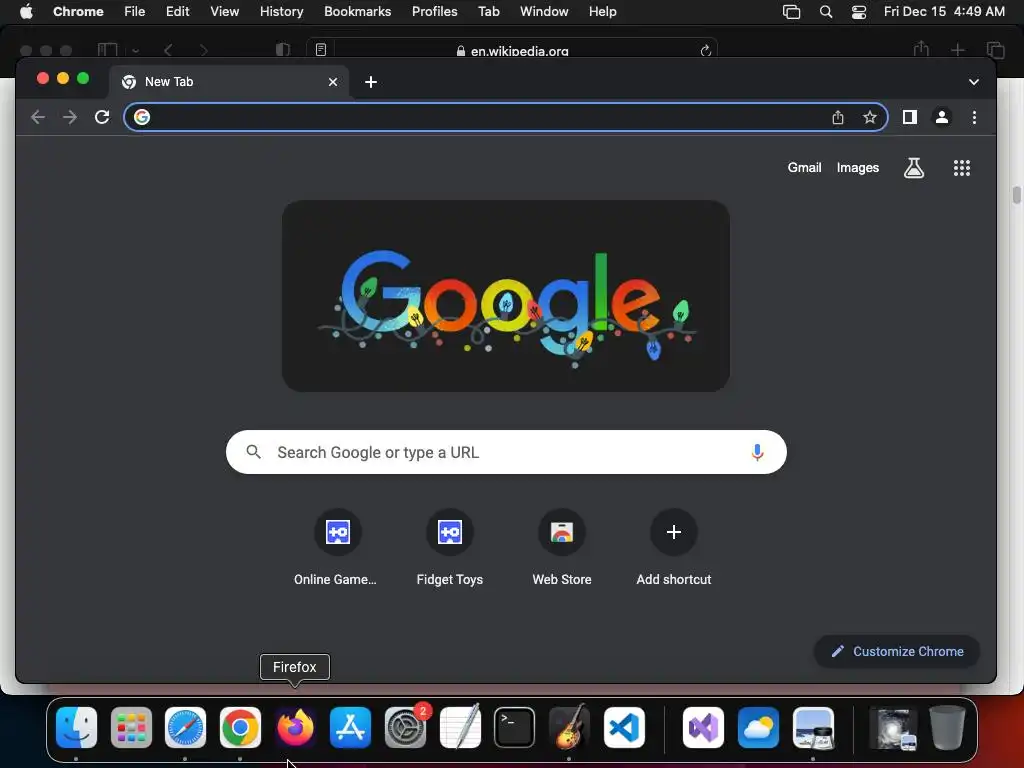Open the recent screenshots stack in the Dock
Viewport: 1024px width, 768px height.
893,727
